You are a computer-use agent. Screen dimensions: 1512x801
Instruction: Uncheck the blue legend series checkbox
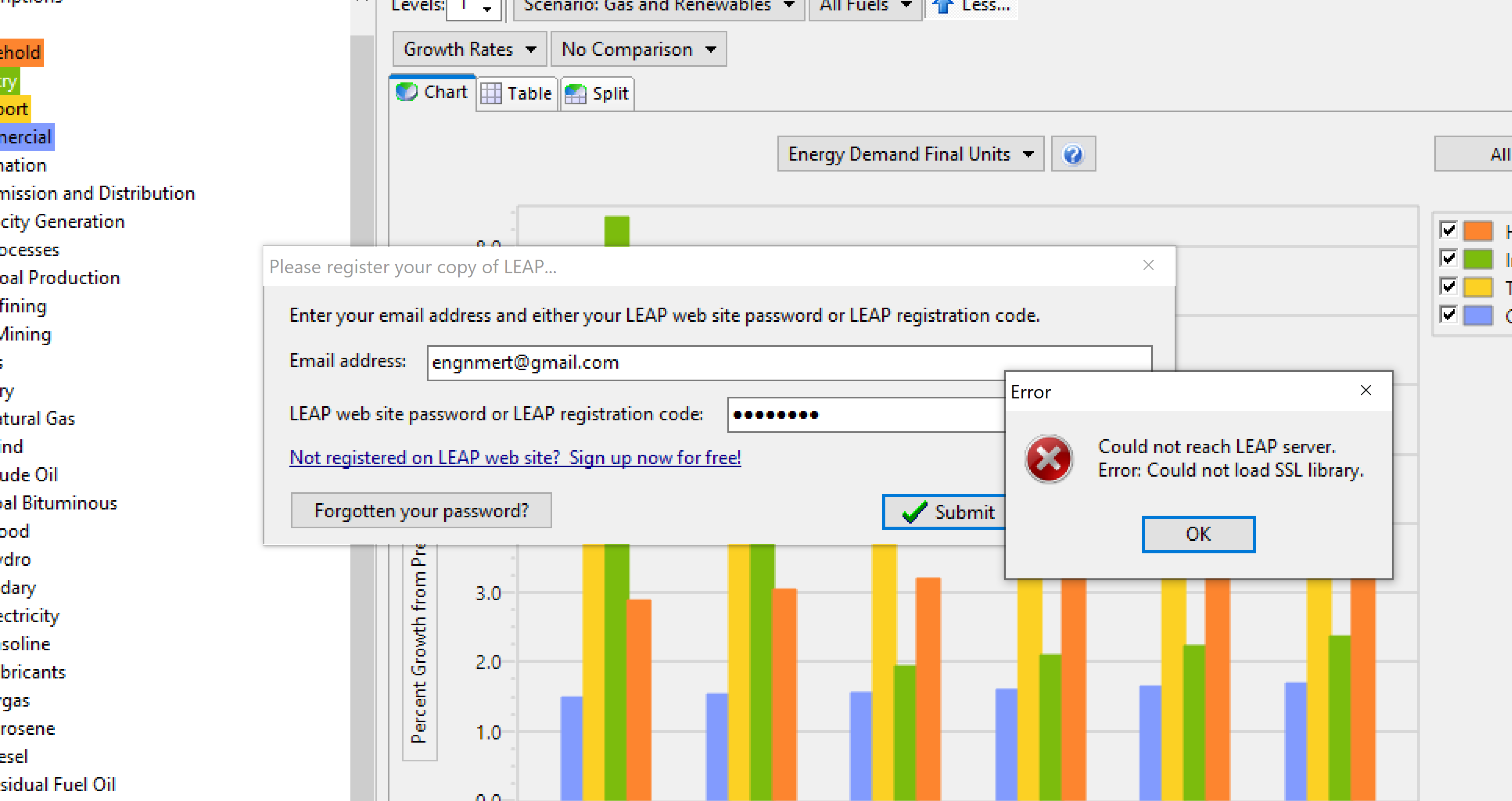[1448, 314]
